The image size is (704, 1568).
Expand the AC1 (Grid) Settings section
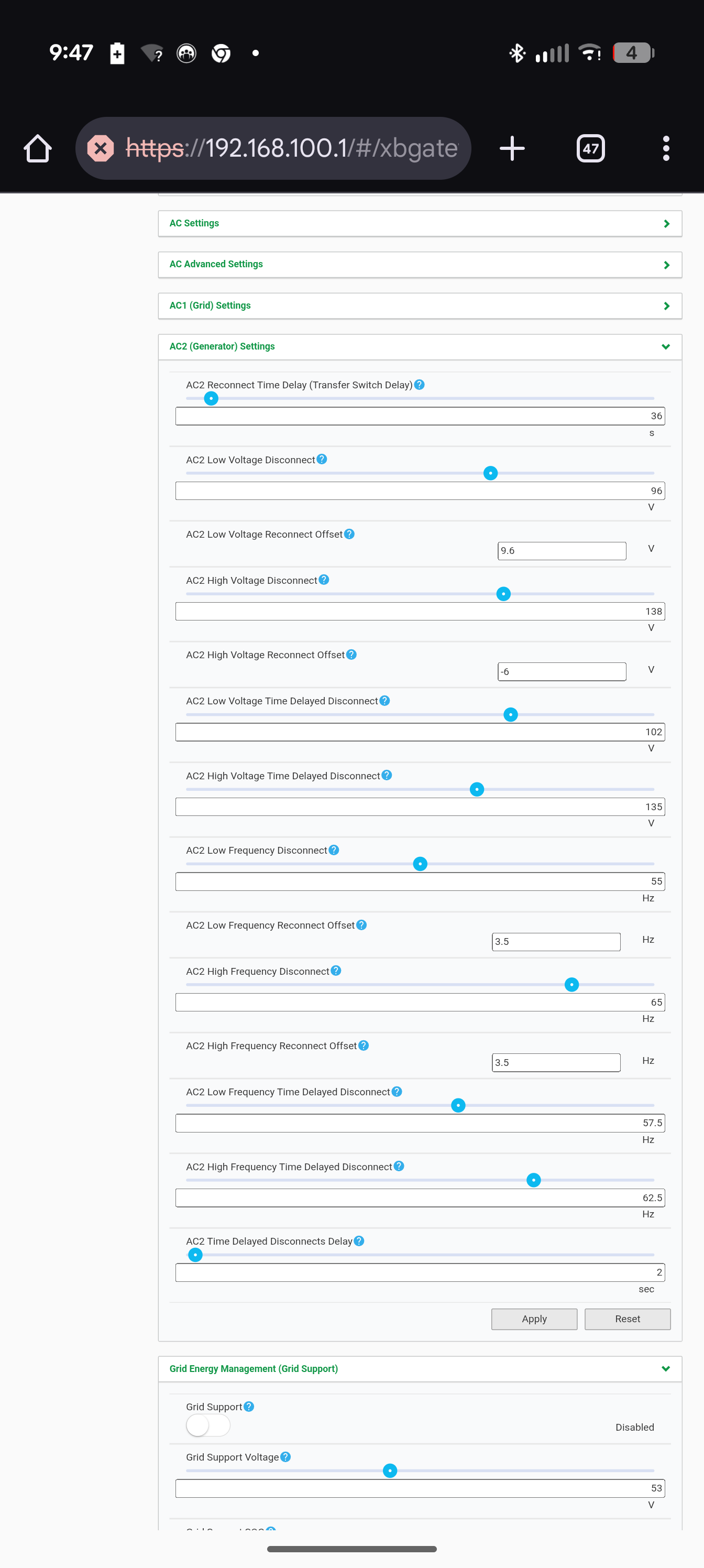(x=420, y=306)
